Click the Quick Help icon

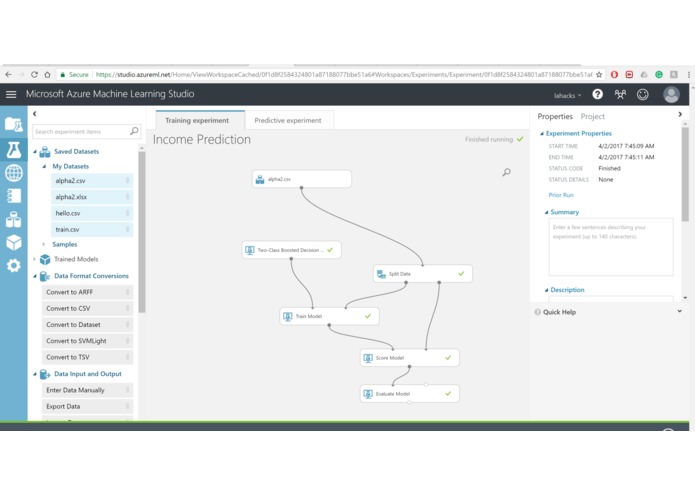tap(538, 312)
